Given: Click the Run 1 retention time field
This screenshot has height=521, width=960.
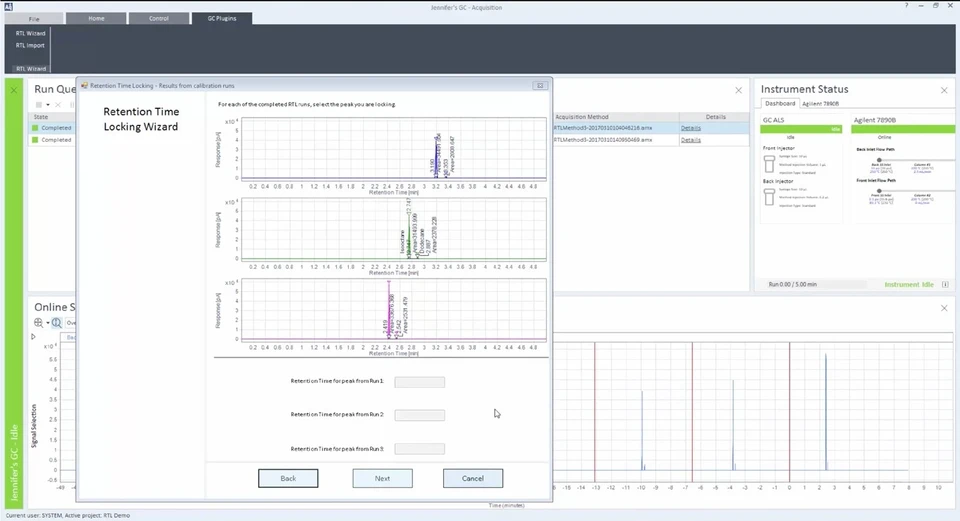Looking at the screenshot, I should coord(419,382).
